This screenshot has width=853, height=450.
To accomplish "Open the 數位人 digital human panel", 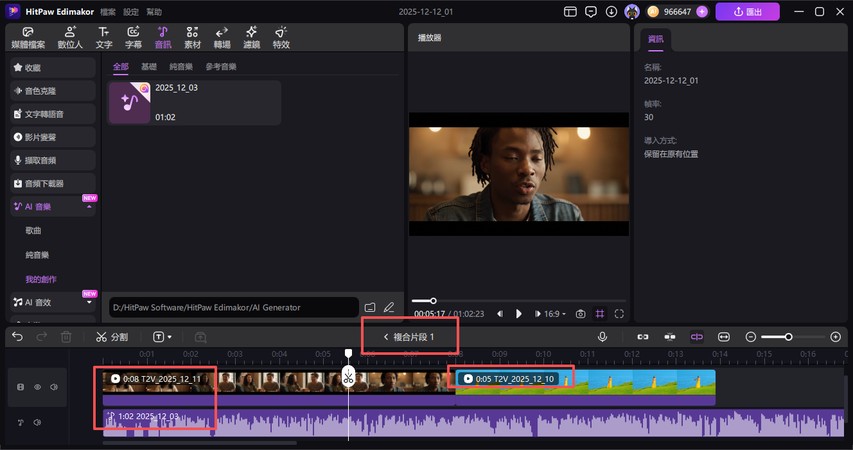I will (x=70, y=38).
